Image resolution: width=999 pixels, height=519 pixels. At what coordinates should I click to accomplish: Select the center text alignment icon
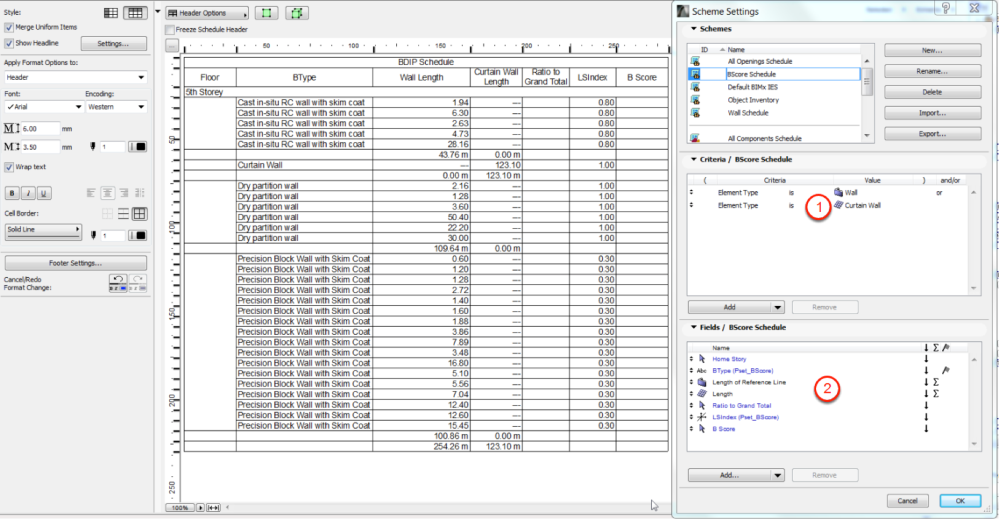pyautogui.click(x=106, y=193)
